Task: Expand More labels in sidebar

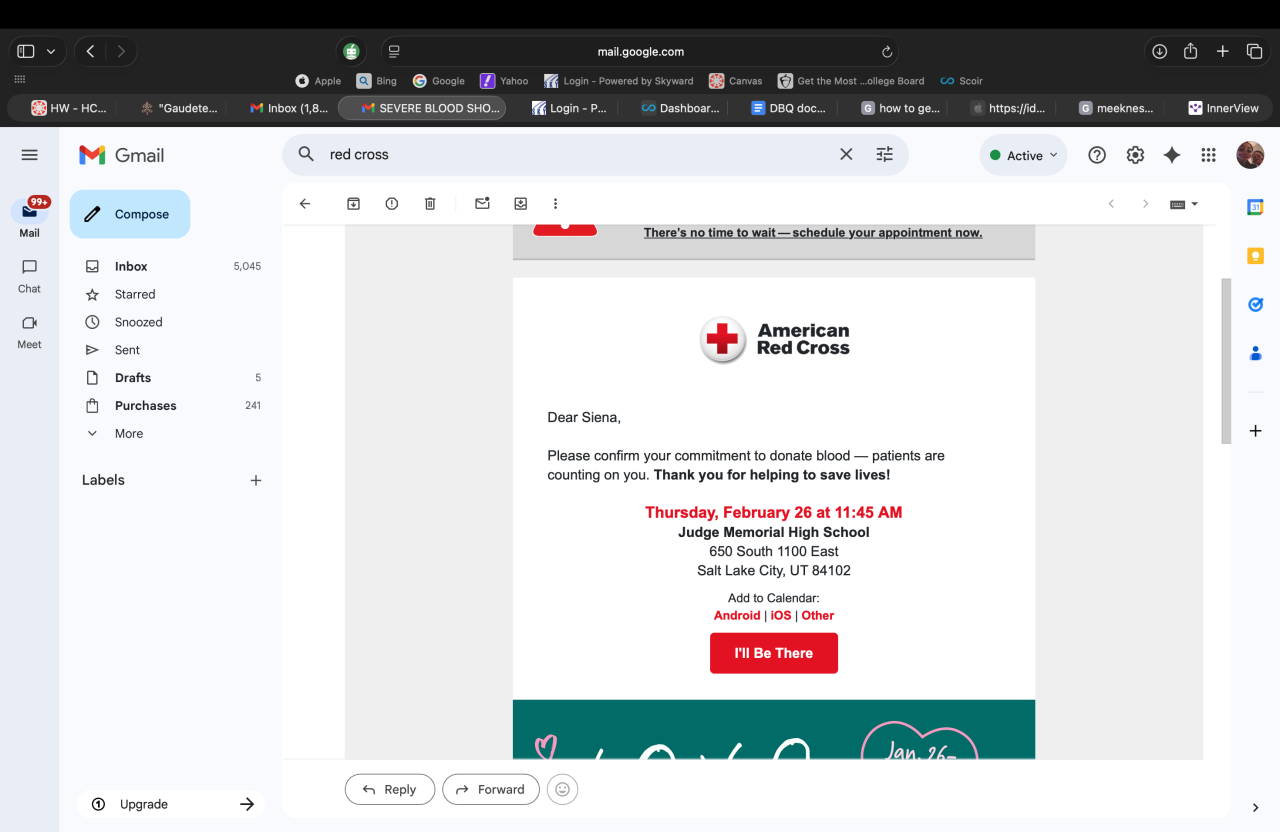Action: click(x=129, y=434)
